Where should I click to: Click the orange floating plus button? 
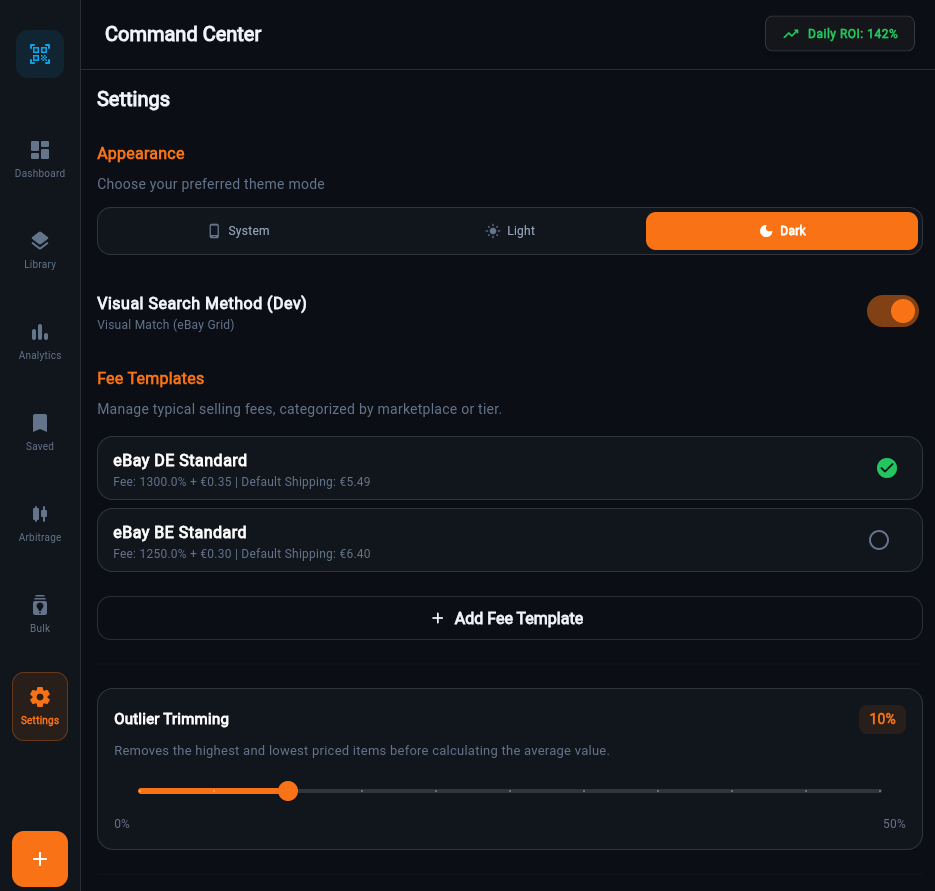tap(40, 859)
